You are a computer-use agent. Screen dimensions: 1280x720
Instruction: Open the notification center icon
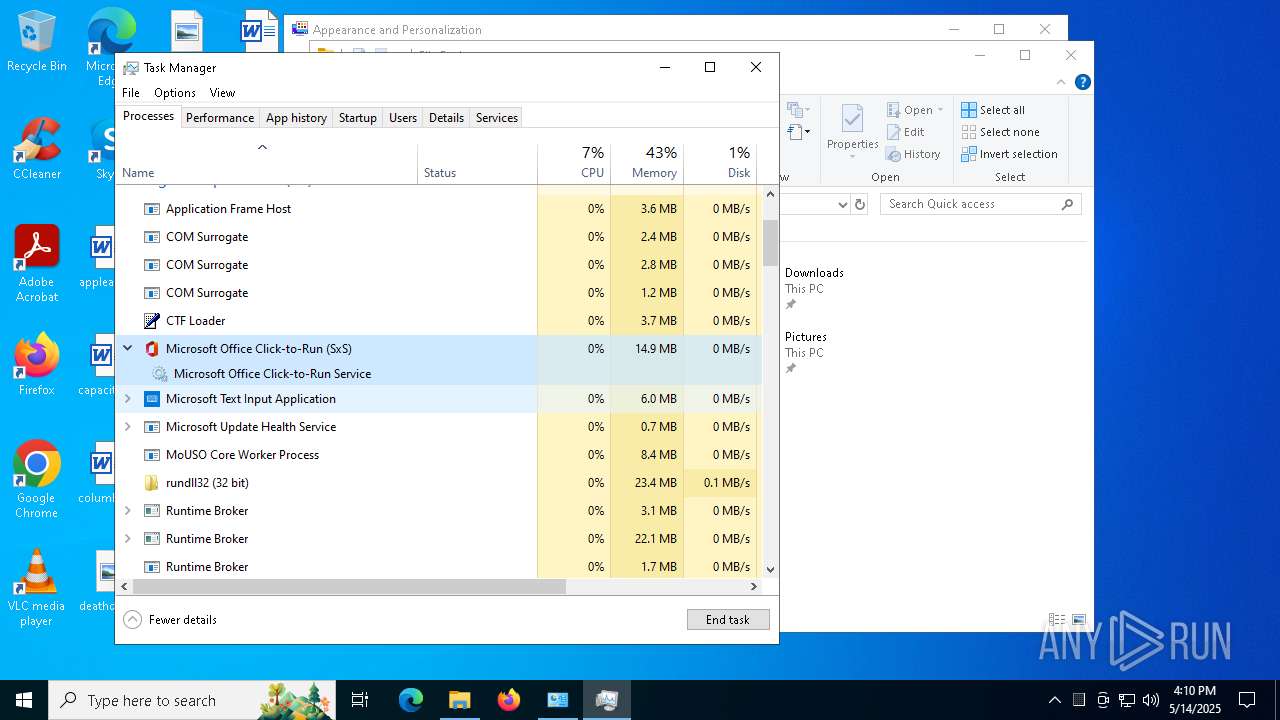[1247, 700]
